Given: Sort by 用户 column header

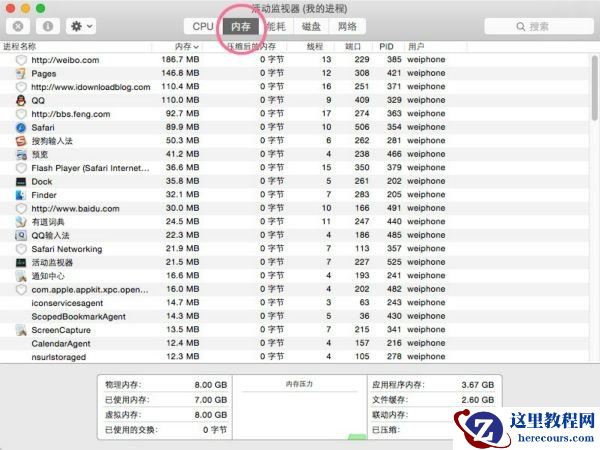Looking at the screenshot, I should pos(416,47).
